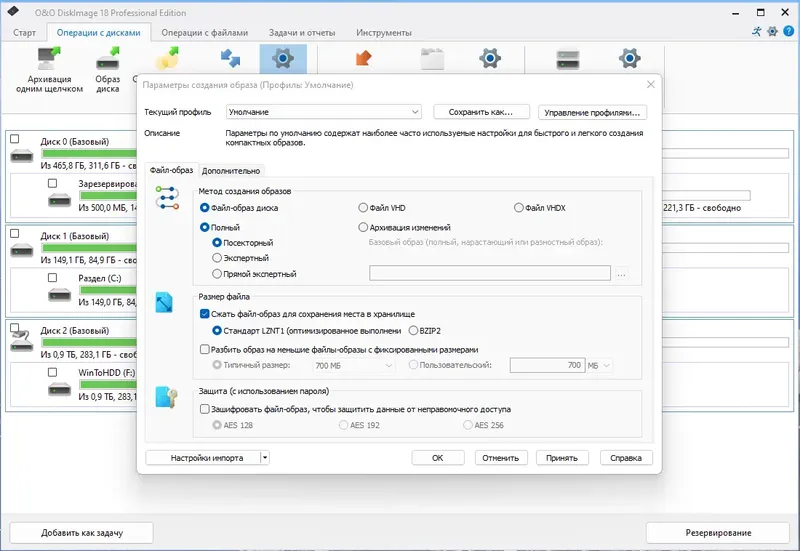Viewport: 800px width, 551px height.
Task: Tick the Disk 1 checkbox
Action: (15, 233)
